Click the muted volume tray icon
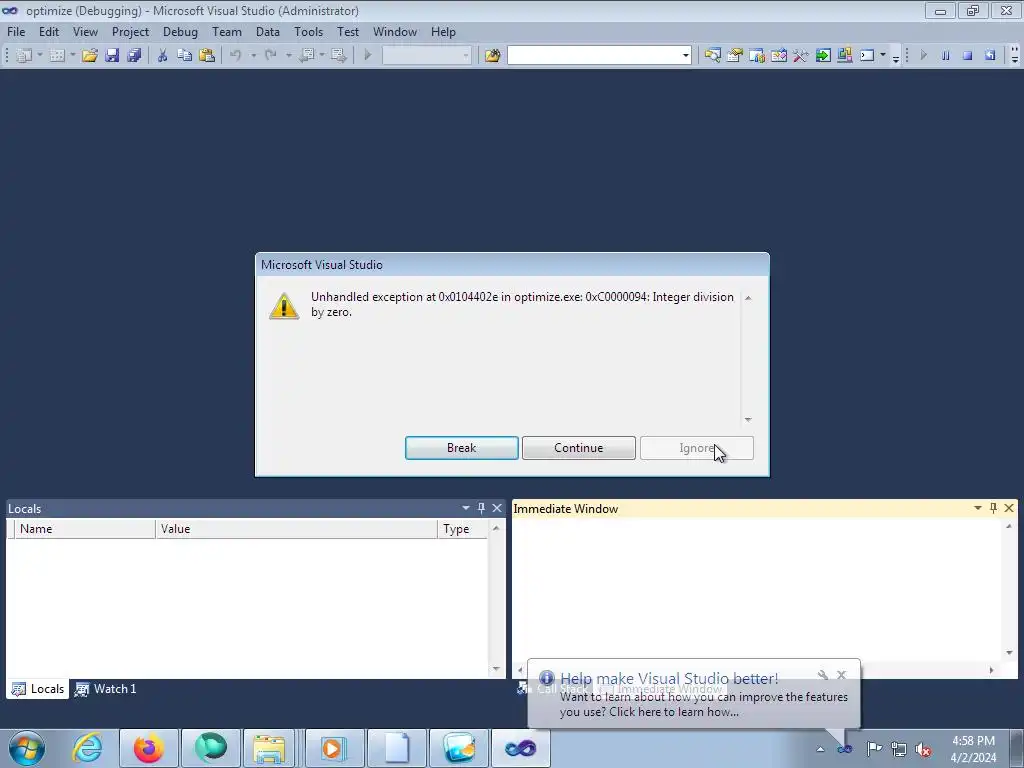 (923, 749)
